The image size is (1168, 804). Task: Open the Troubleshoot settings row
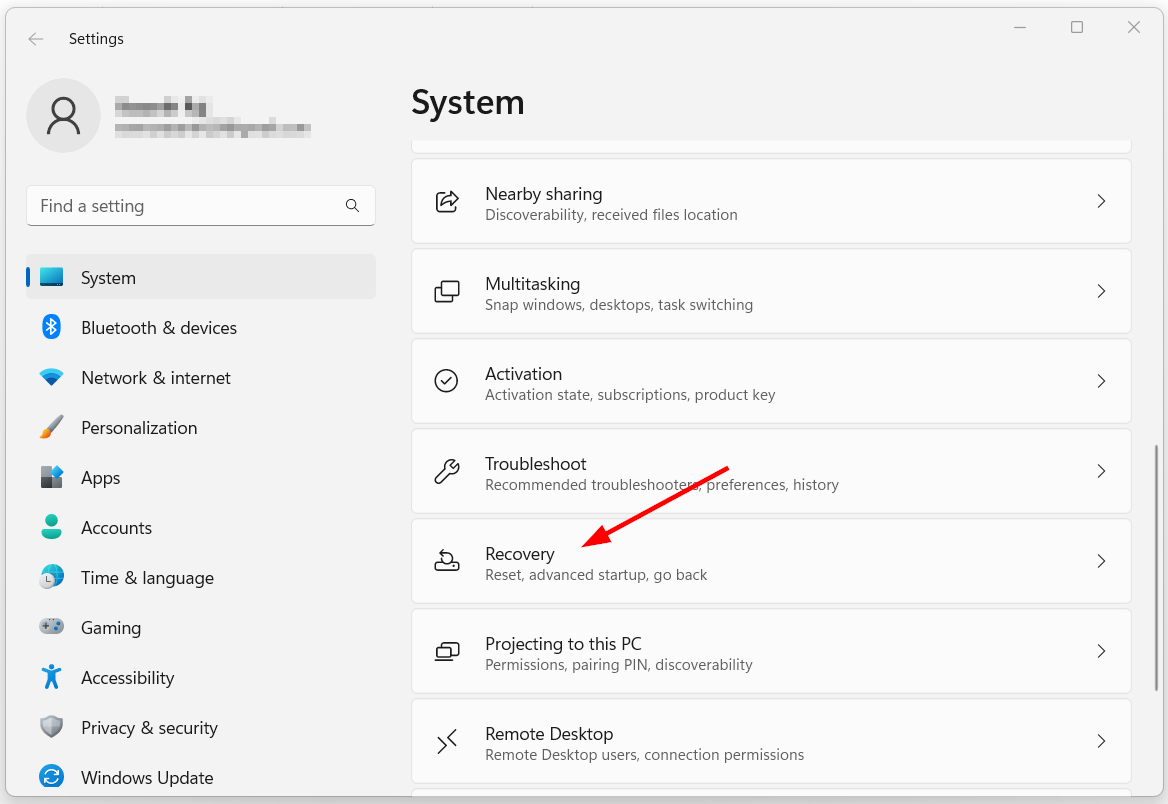tap(771, 471)
